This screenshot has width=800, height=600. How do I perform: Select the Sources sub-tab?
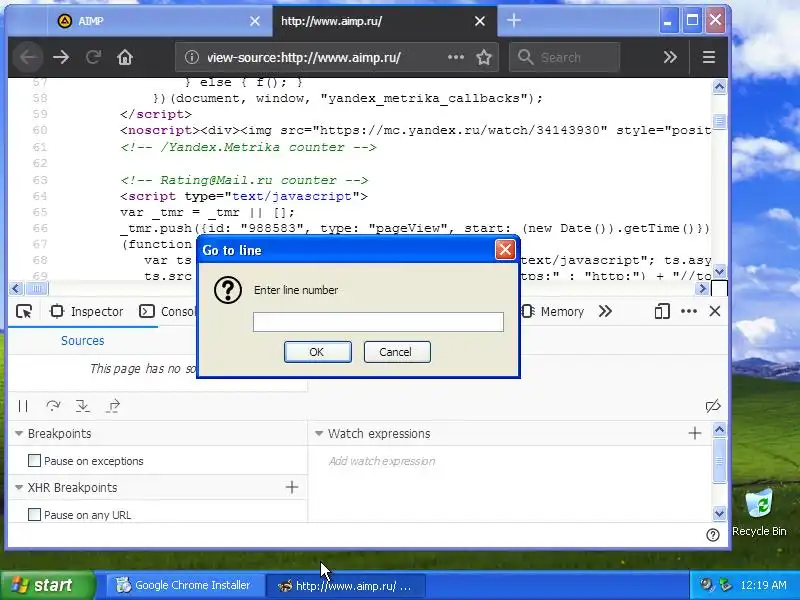(x=83, y=341)
